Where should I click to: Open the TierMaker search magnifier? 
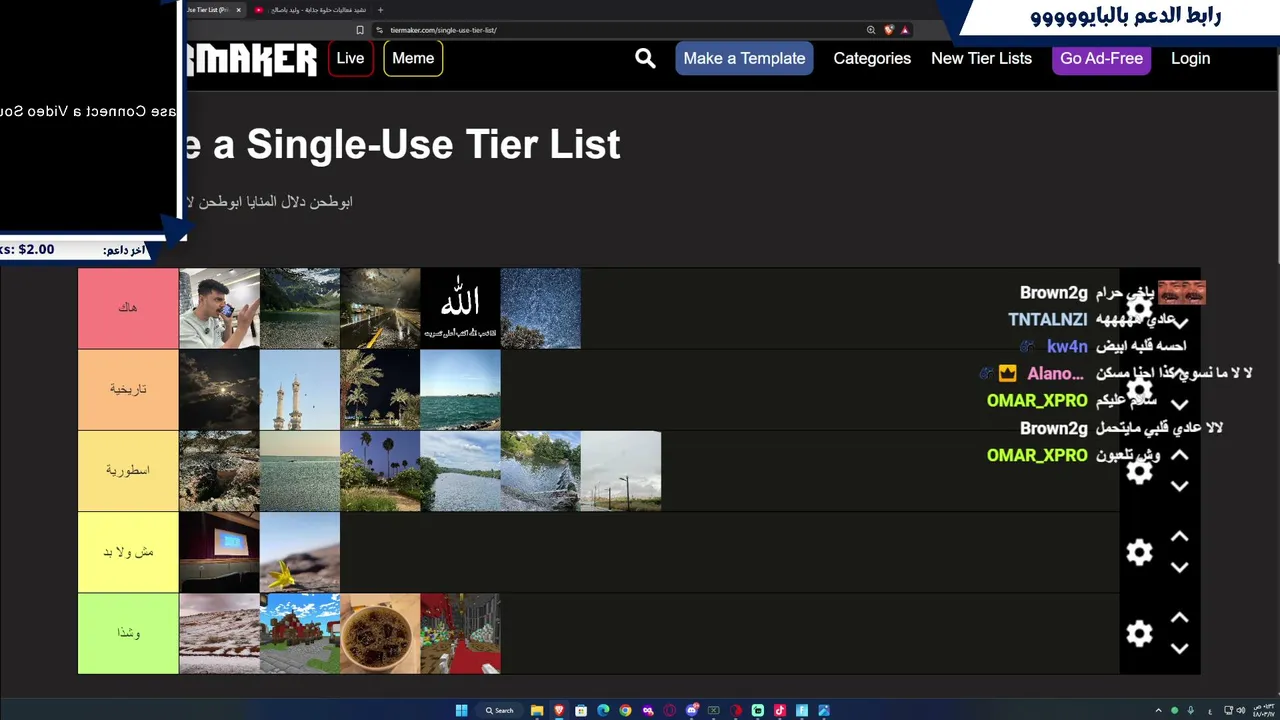pos(645,58)
